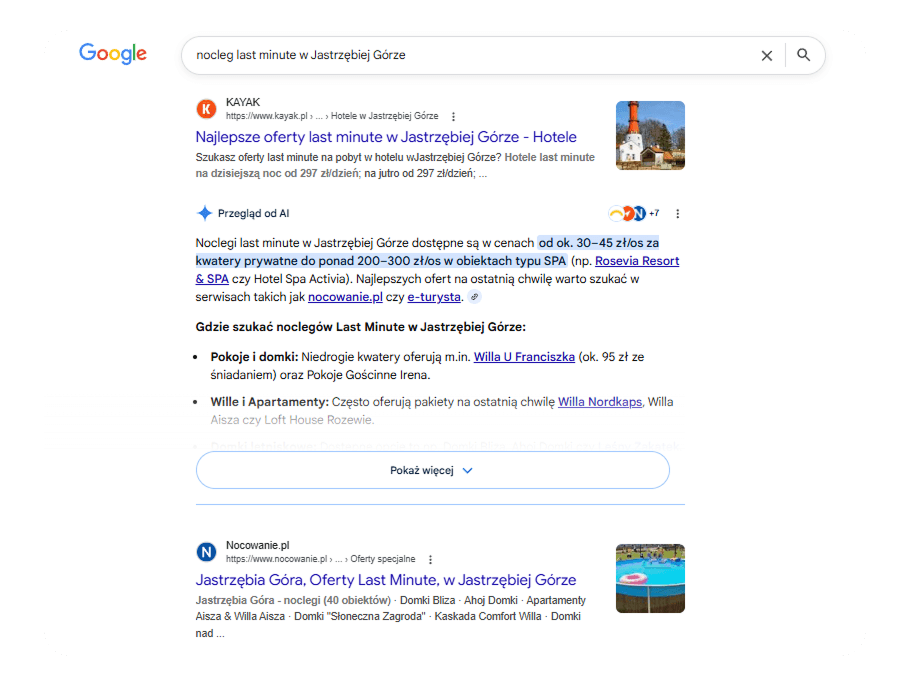Open the Willa Nordkaps link
This screenshot has width=910, height=686.
click(600, 402)
